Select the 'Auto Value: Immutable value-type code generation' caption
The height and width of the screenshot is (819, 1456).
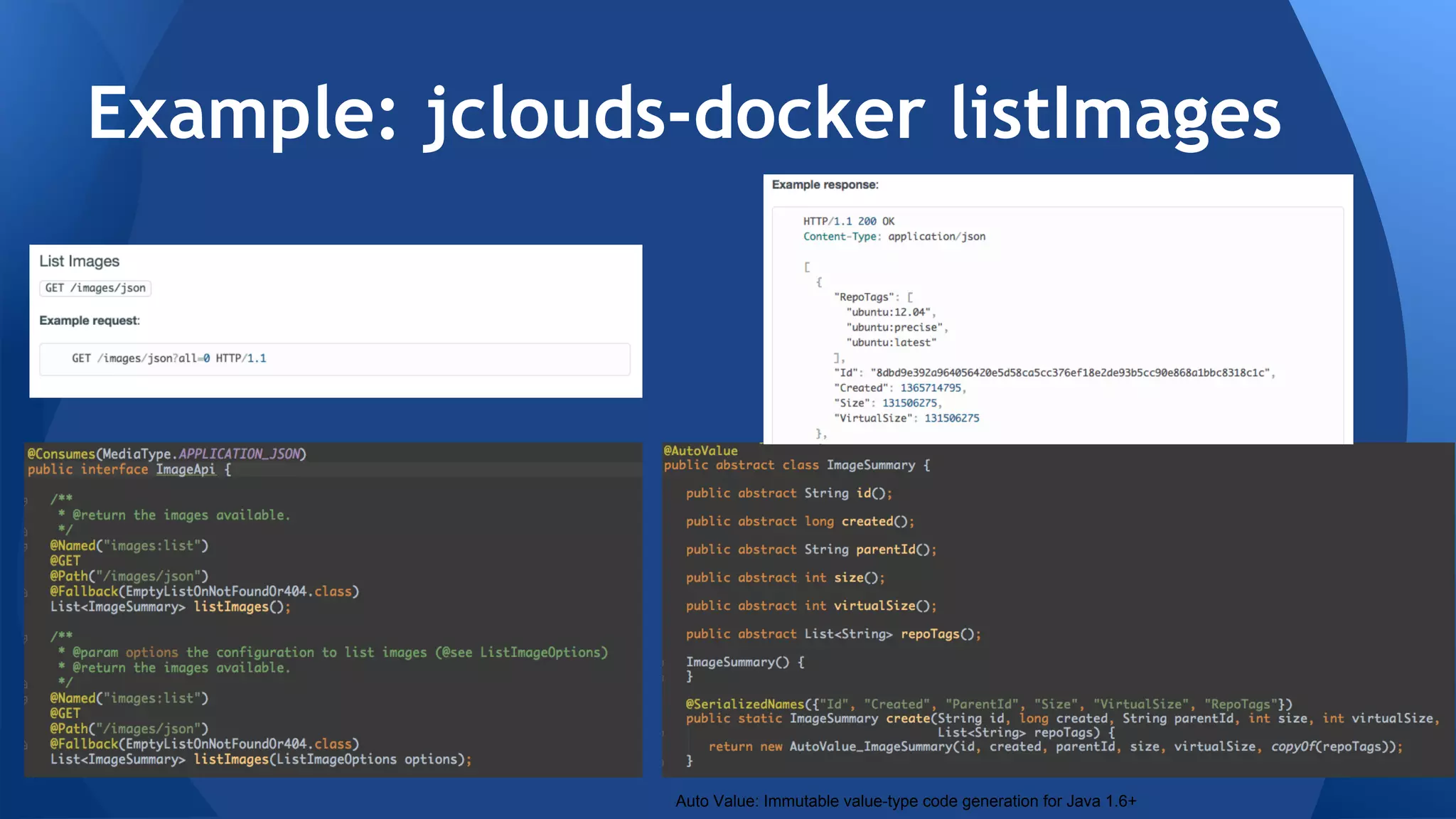(906, 801)
